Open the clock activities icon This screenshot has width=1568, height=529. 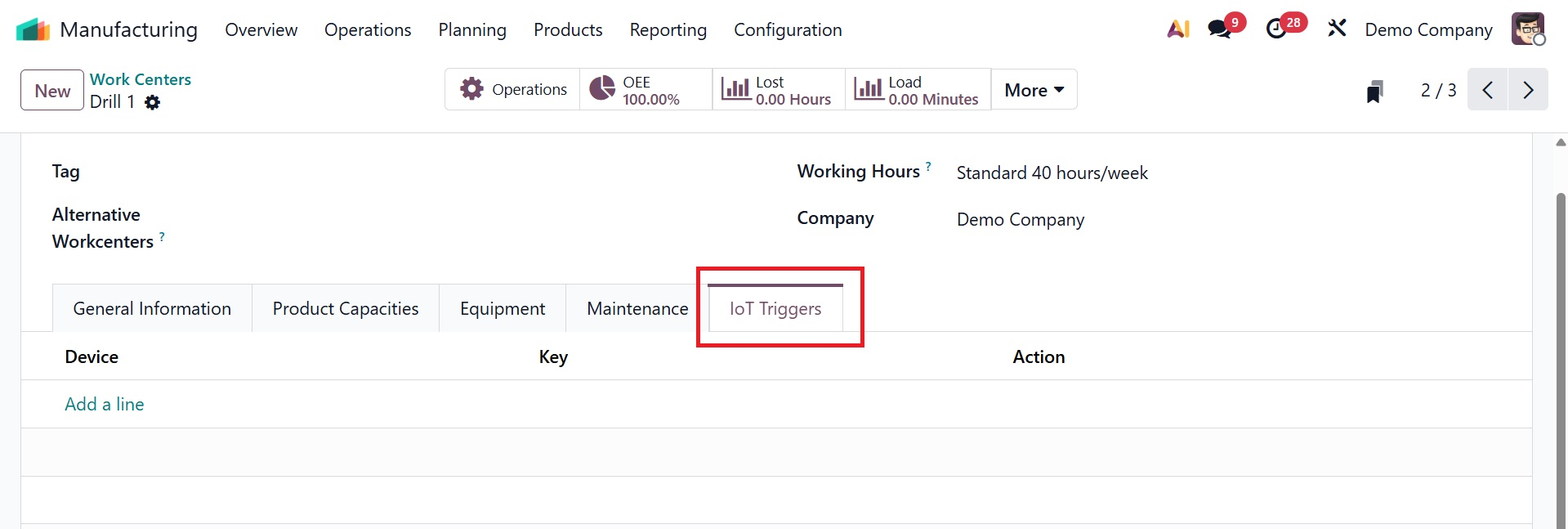pos(1276,29)
